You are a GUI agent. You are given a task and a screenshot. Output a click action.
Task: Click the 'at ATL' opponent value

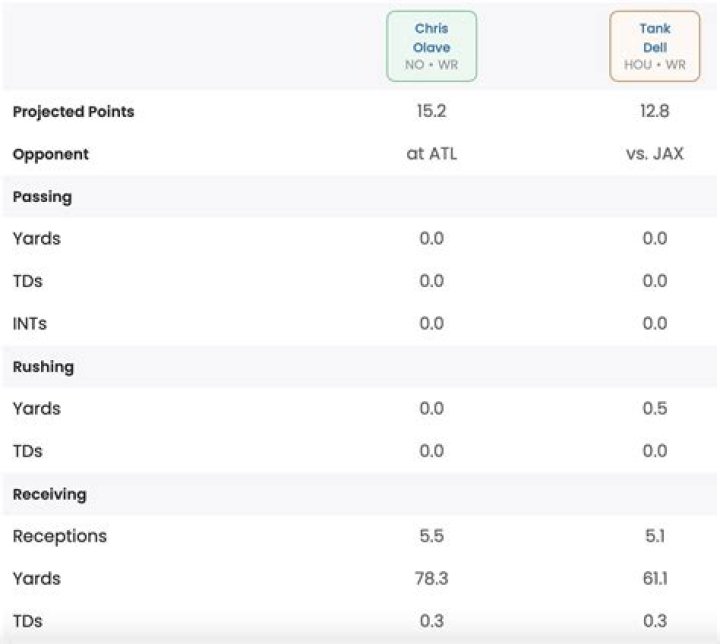[x=432, y=153]
